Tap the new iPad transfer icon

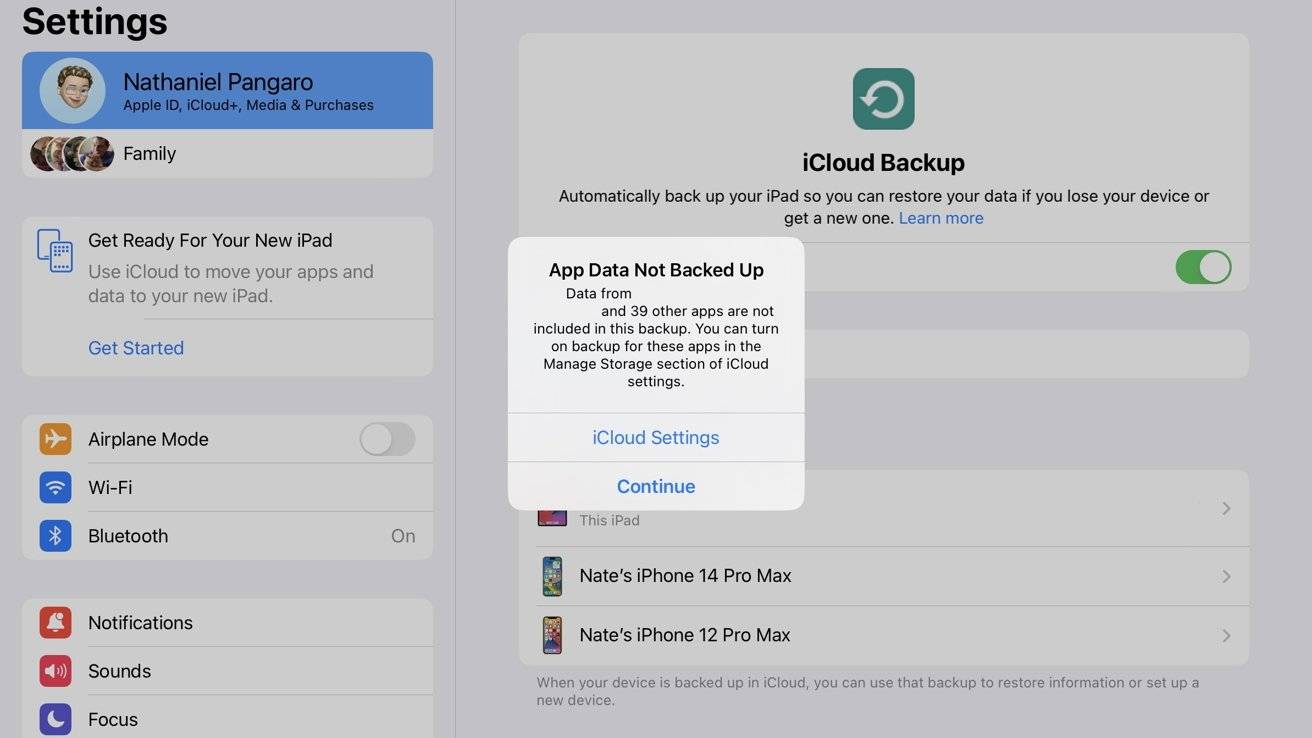coord(55,250)
